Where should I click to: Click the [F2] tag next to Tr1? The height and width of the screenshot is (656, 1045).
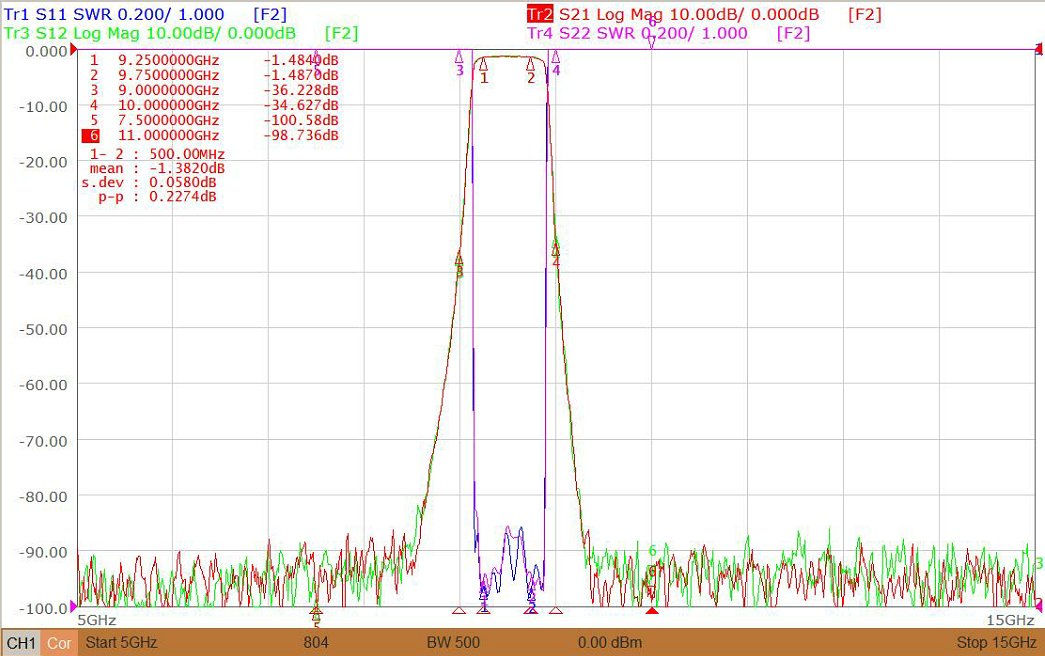(270, 15)
